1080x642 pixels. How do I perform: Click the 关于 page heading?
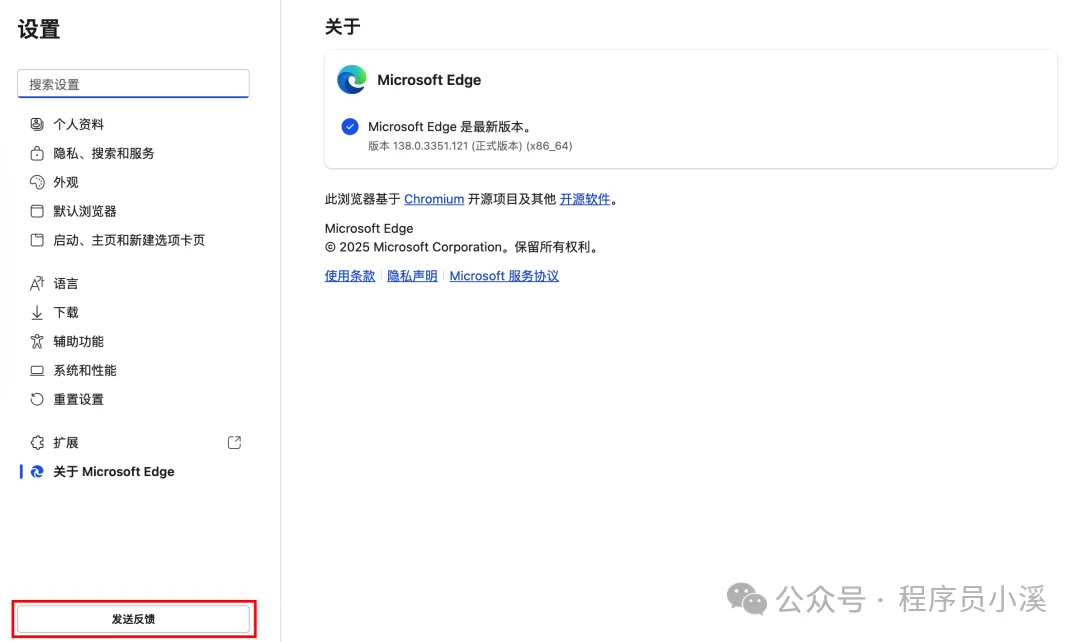pyautogui.click(x=342, y=27)
